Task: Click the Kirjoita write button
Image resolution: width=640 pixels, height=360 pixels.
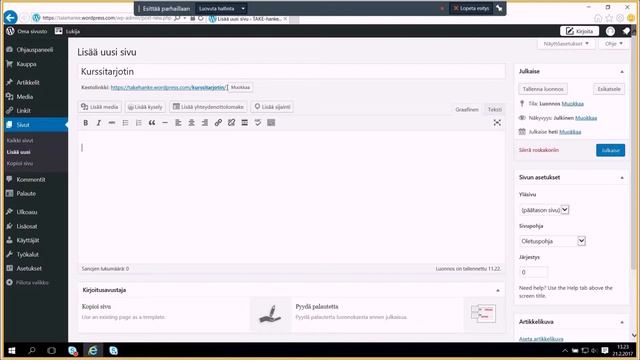Action: 580,31
